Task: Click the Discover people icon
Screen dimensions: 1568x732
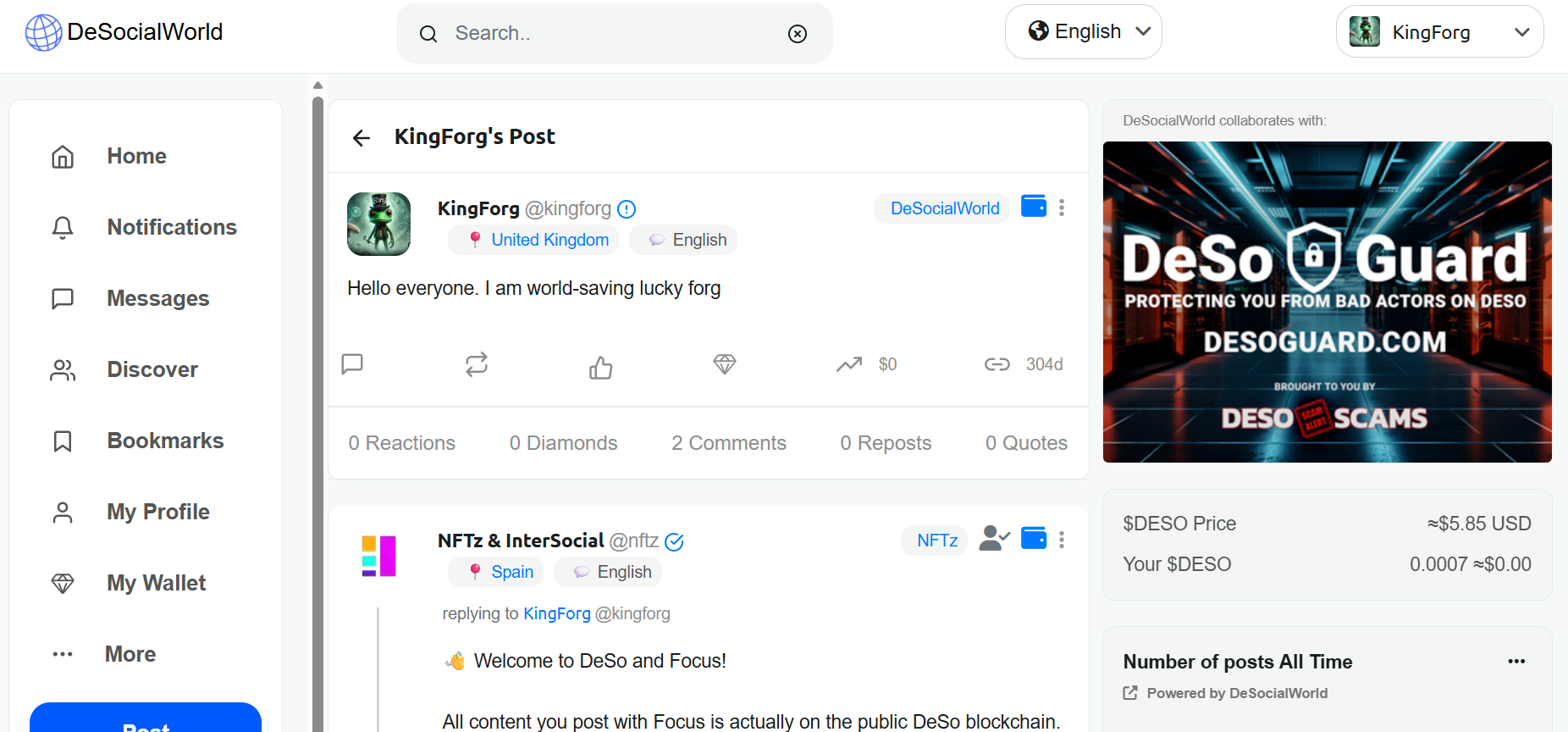Action: 63,369
